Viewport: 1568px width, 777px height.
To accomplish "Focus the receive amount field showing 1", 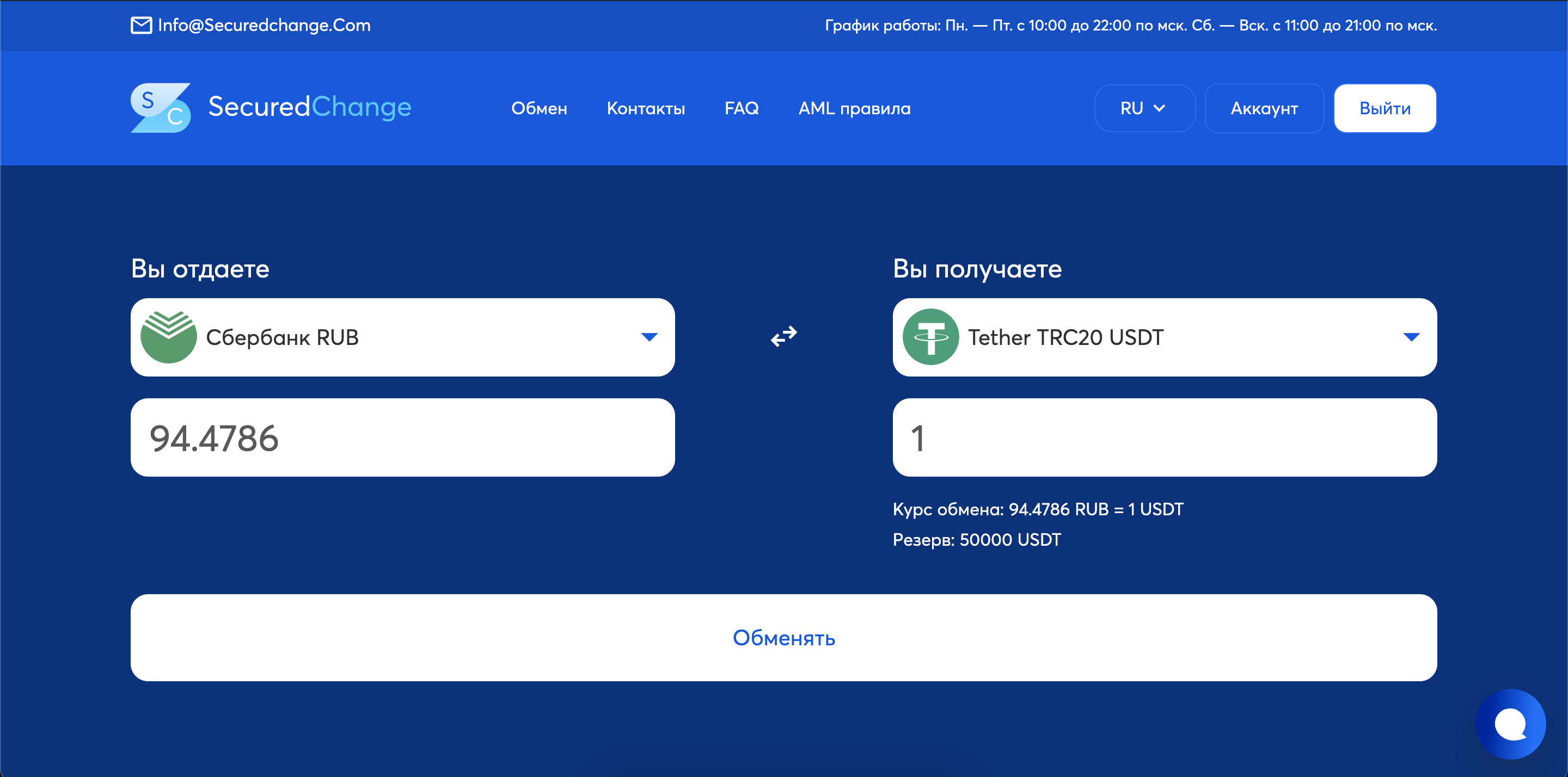I will pyautogui.click(x=1164, y=437).
